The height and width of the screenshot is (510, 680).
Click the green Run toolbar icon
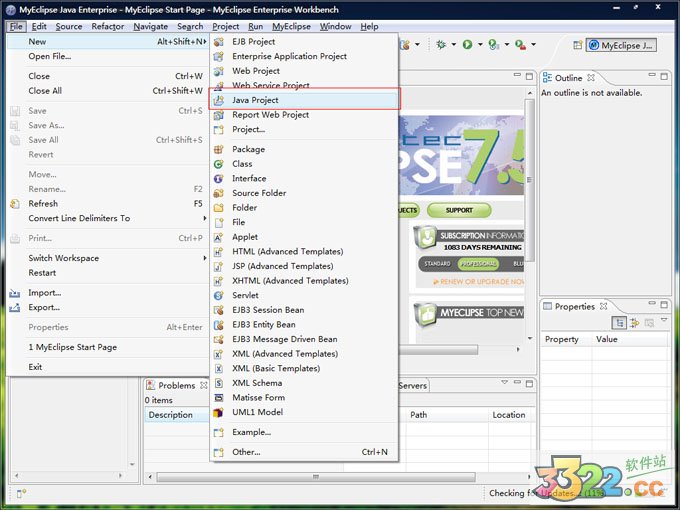click(x=467, y=44)
